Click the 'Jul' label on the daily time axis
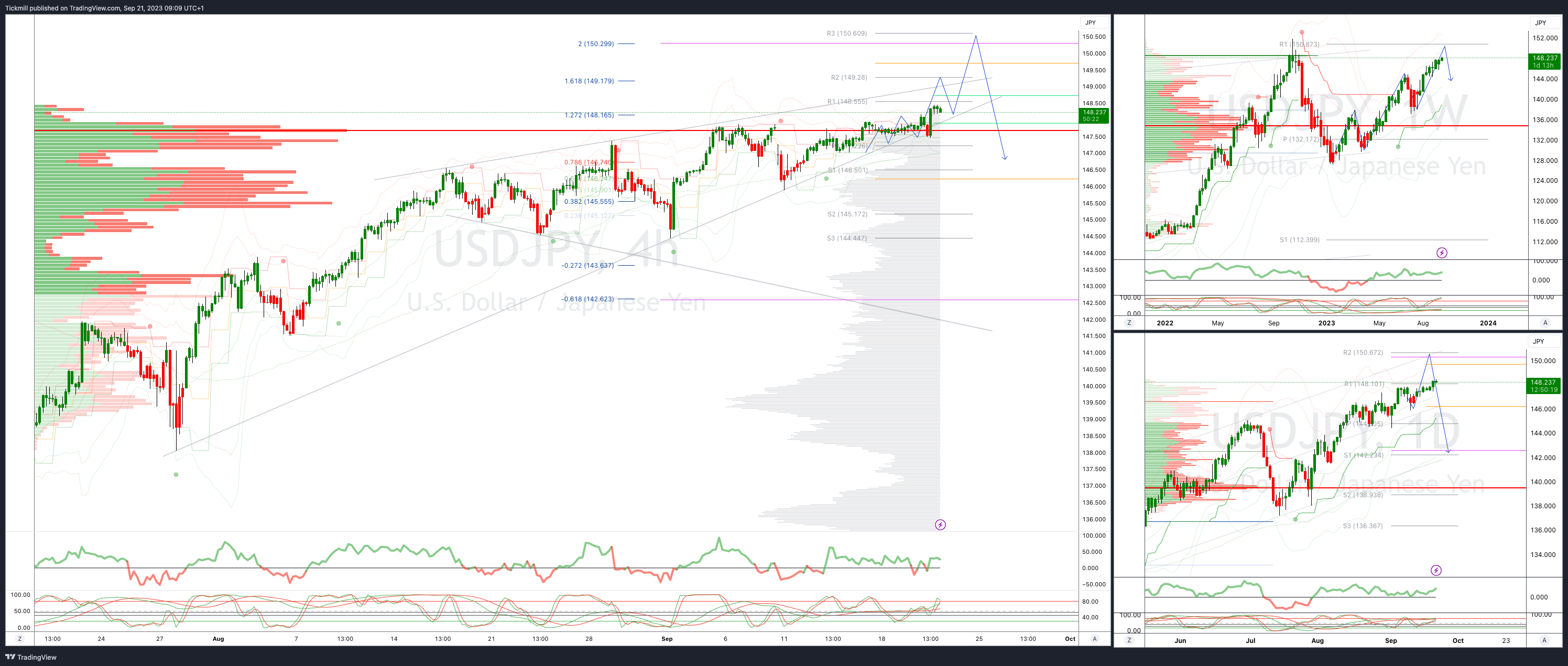Viewport: 1568px width, 666px height. [1250, 640]
